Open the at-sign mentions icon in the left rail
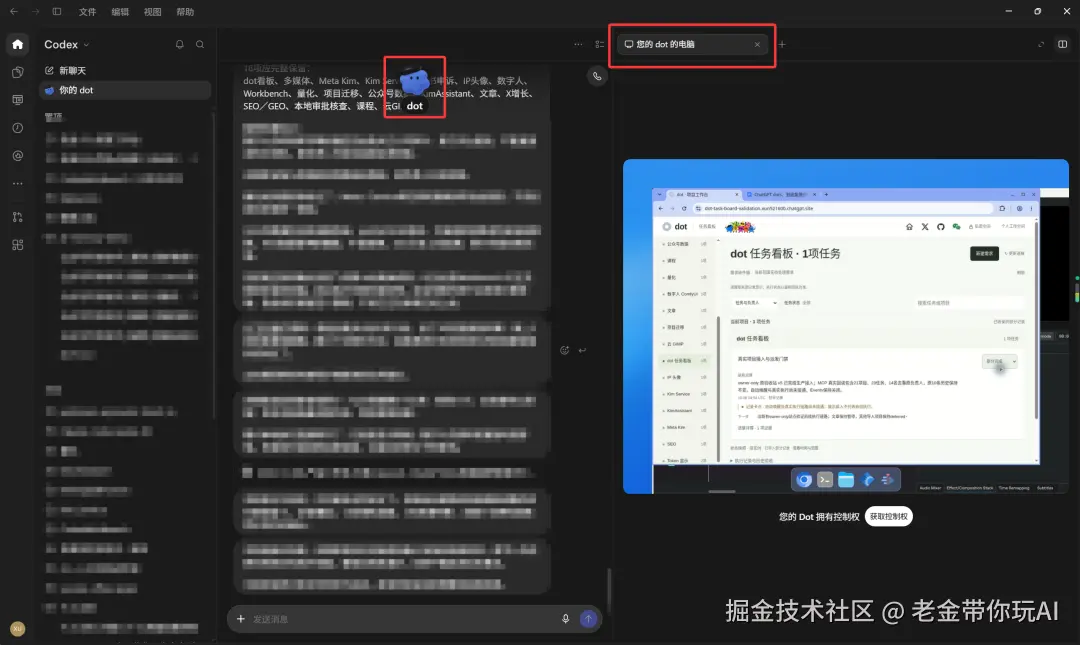Viewport: 1080px width, 645px height. pyautogui.click(x=17, y=156)
